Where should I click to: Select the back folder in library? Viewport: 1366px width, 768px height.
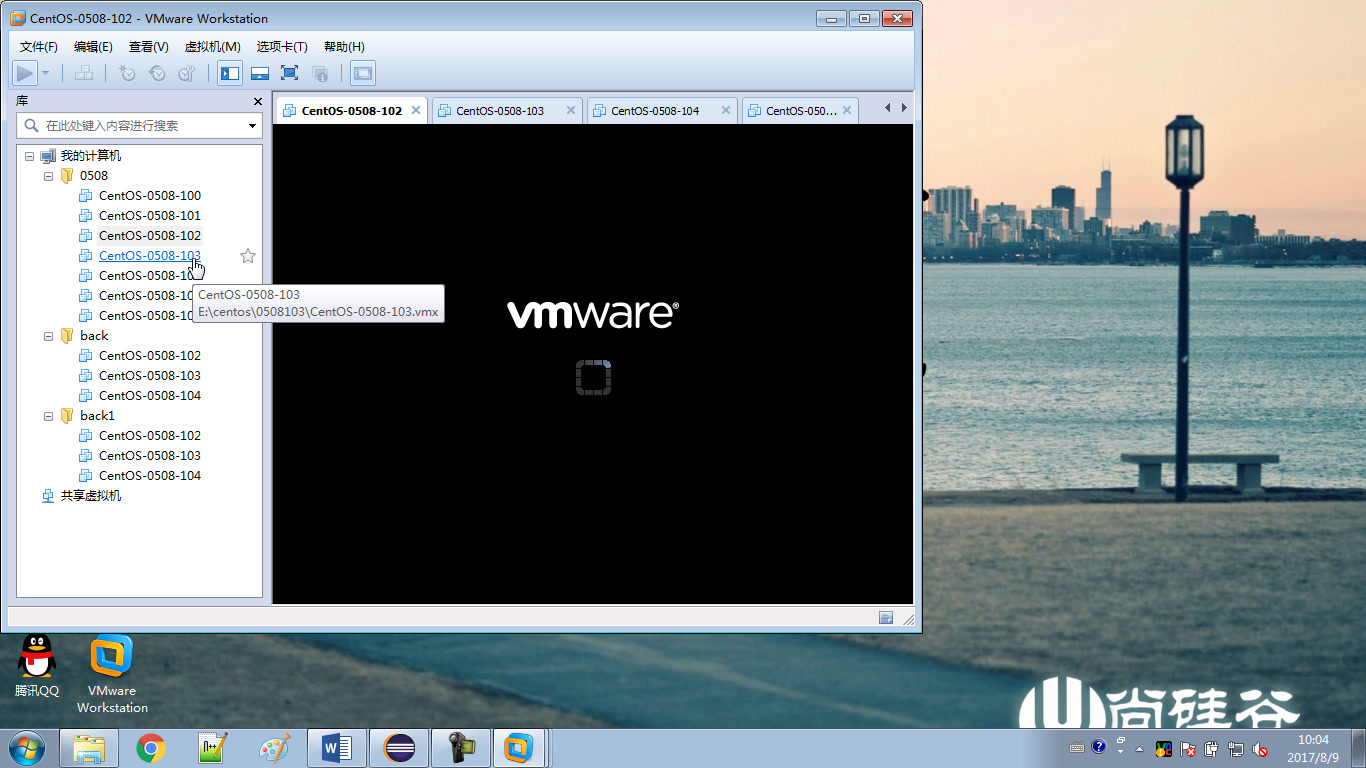[x=94, y=336]
